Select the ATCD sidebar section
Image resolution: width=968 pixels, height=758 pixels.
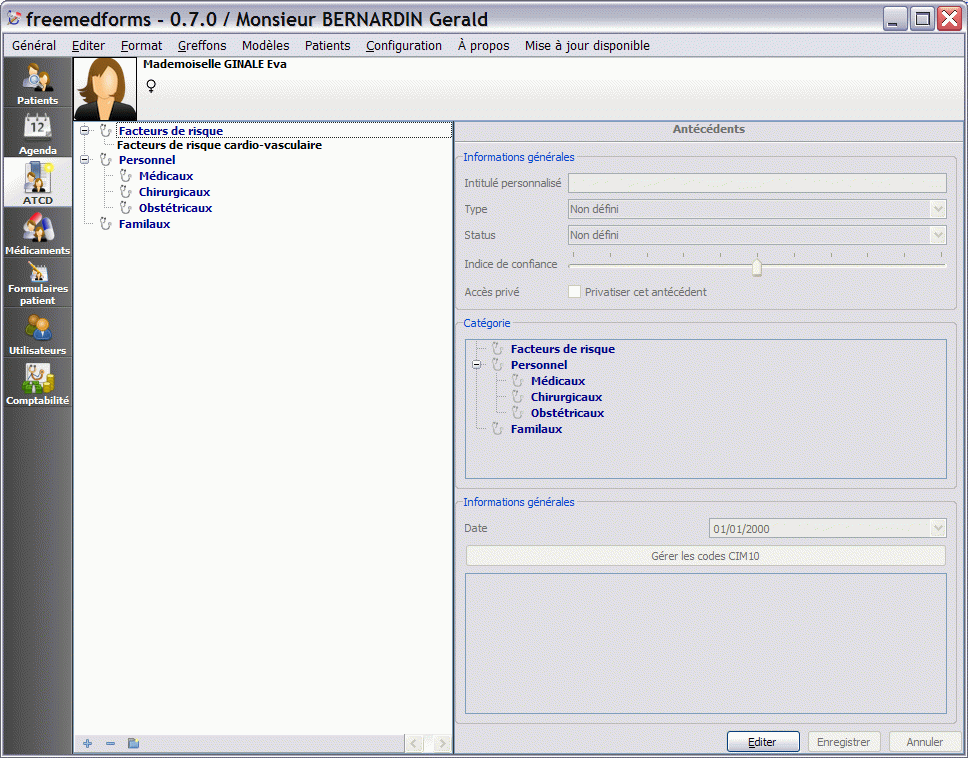[38, 182]
